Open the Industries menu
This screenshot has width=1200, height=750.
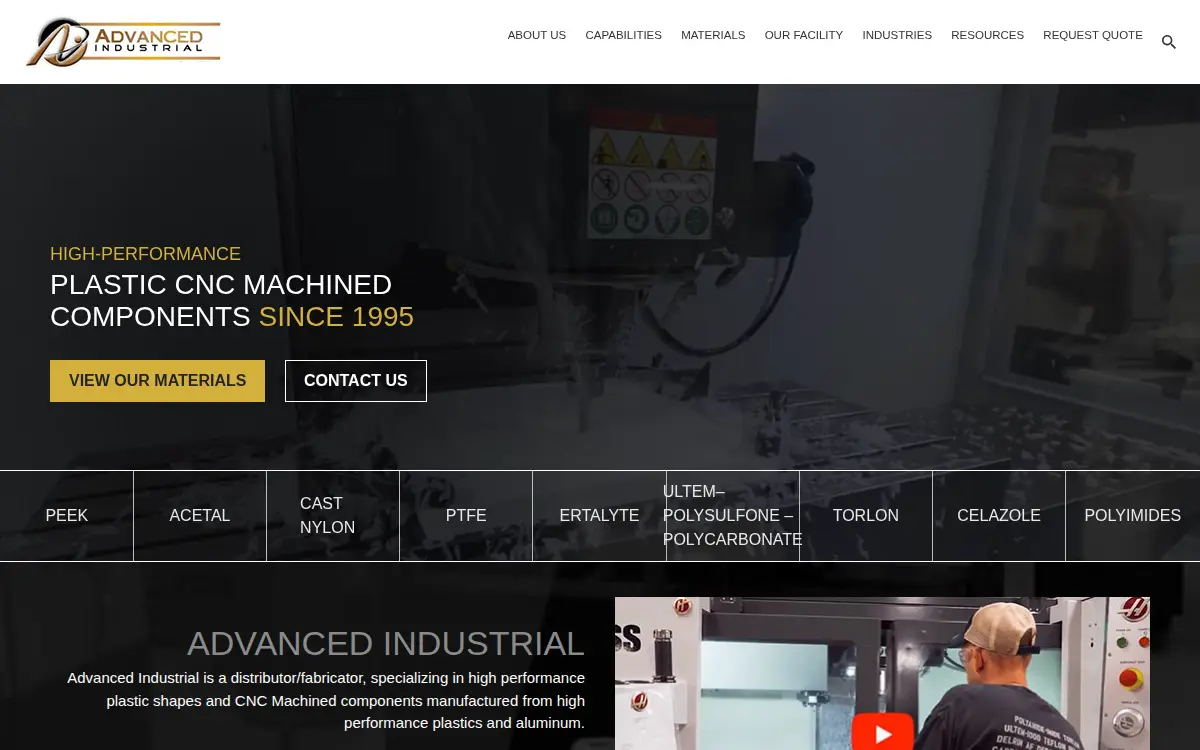(x=897, y=35)
